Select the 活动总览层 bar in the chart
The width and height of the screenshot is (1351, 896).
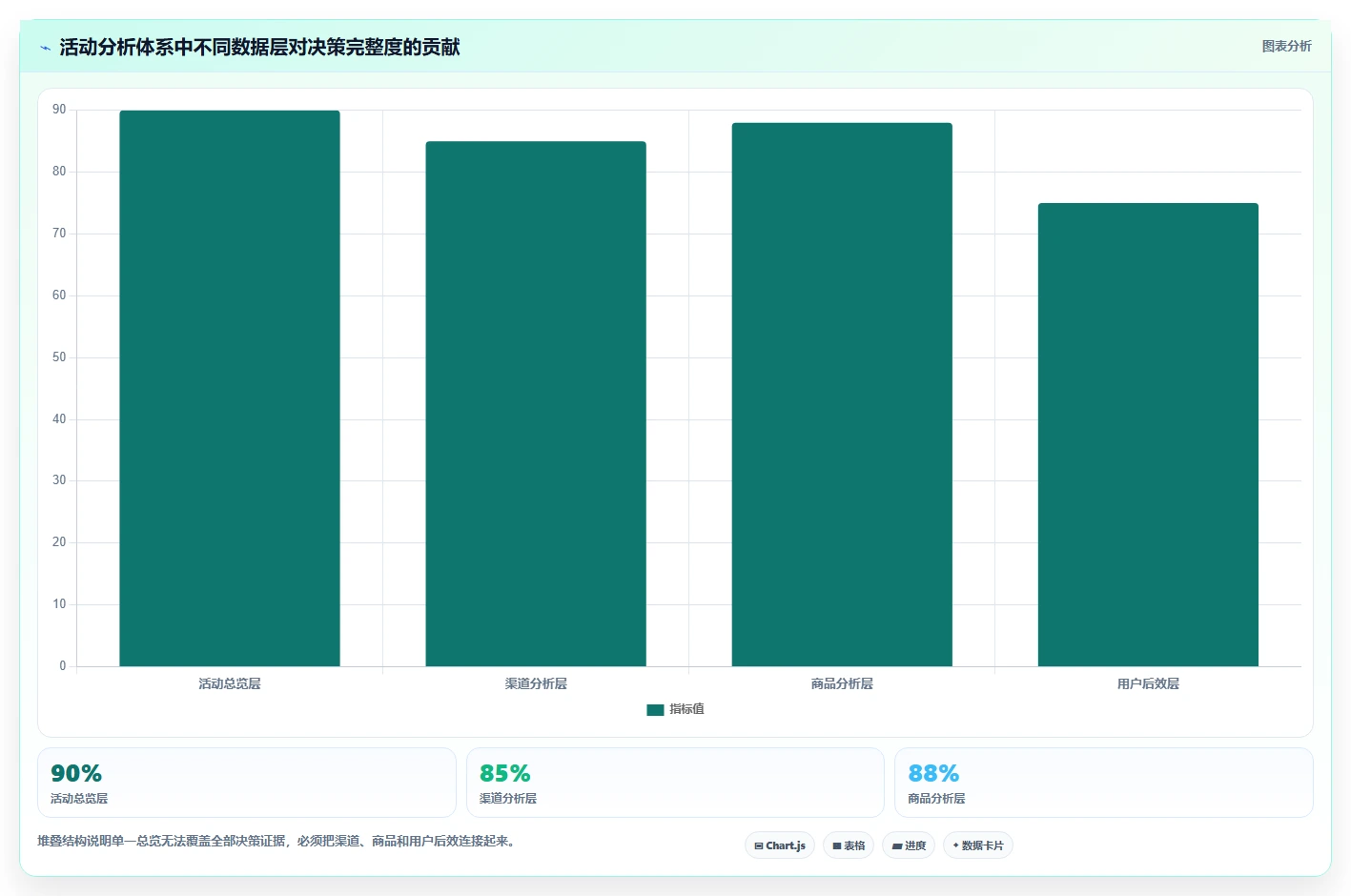coord(230,388)
